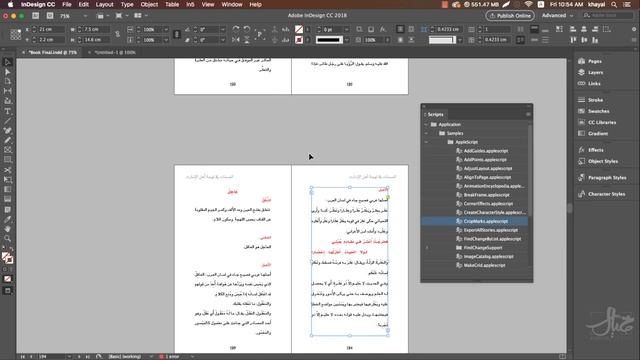This screenshot has width=640, height=360.
Task: Switch to the Untitled-1 document tab
Action: (x=115, y=53)
